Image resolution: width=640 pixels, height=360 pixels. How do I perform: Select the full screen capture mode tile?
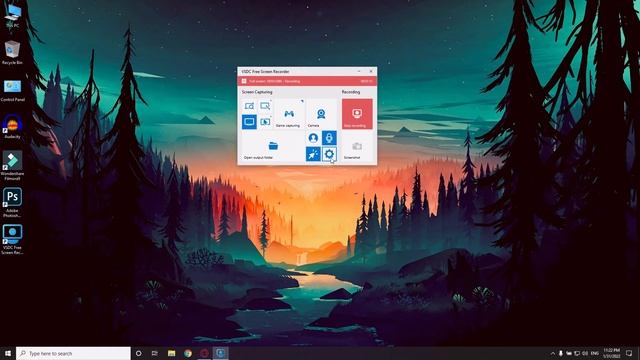[x=249, y=122]
